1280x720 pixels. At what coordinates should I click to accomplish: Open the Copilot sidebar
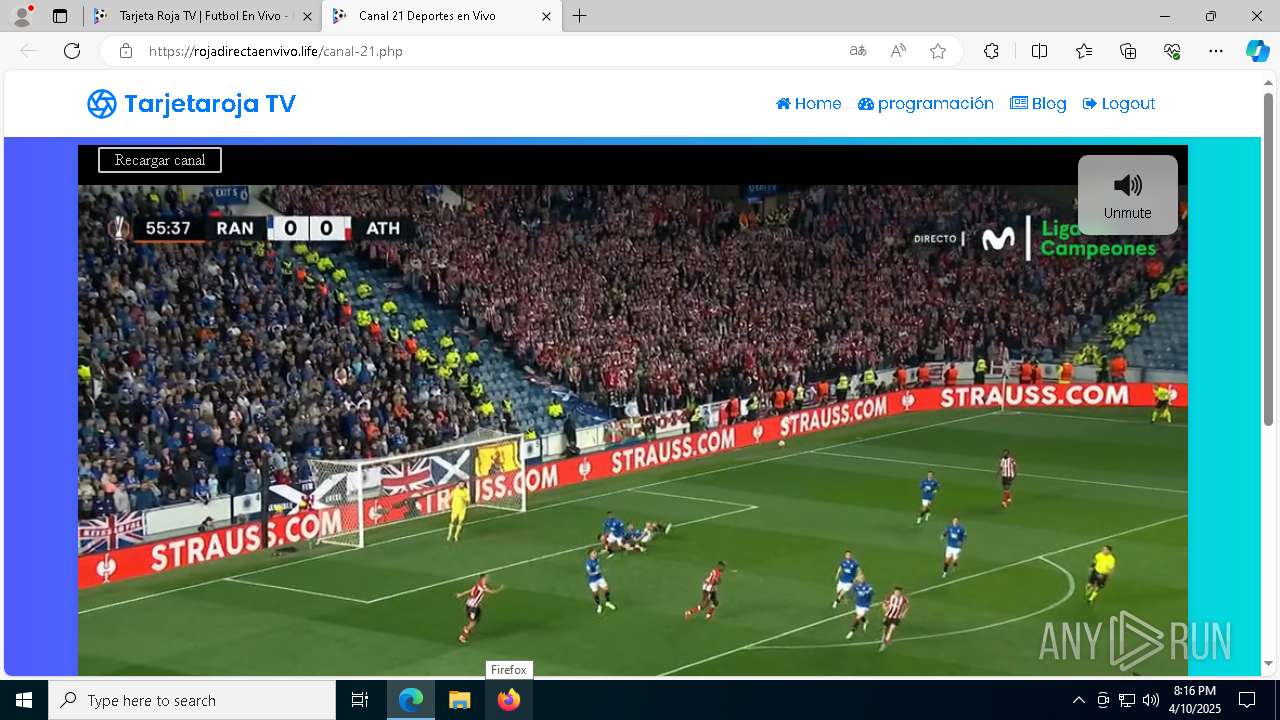(x=1257, y=51)
